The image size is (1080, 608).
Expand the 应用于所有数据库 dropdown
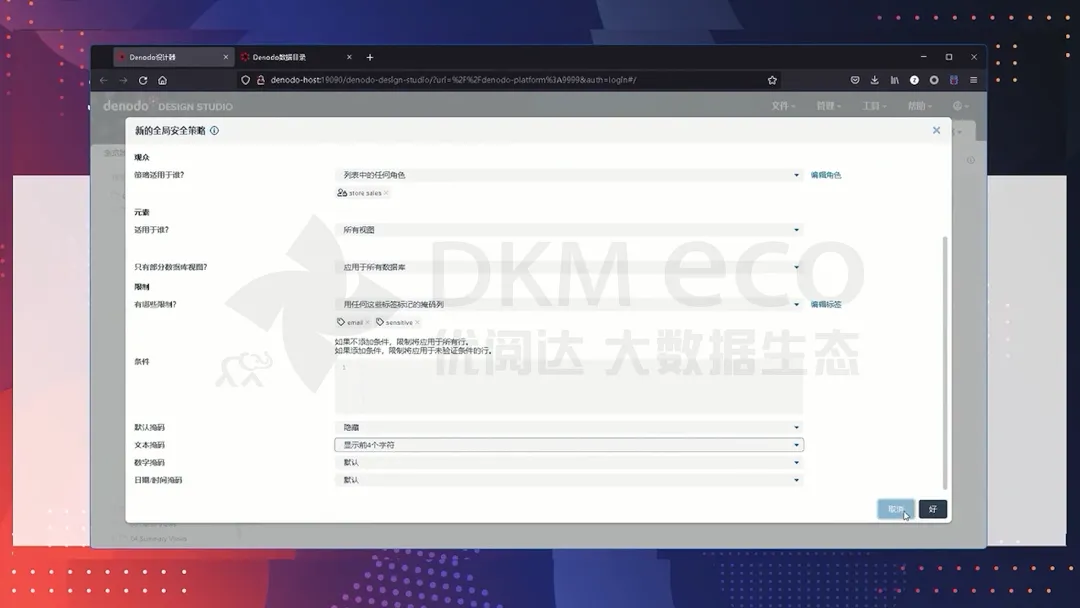coord(568,267)
